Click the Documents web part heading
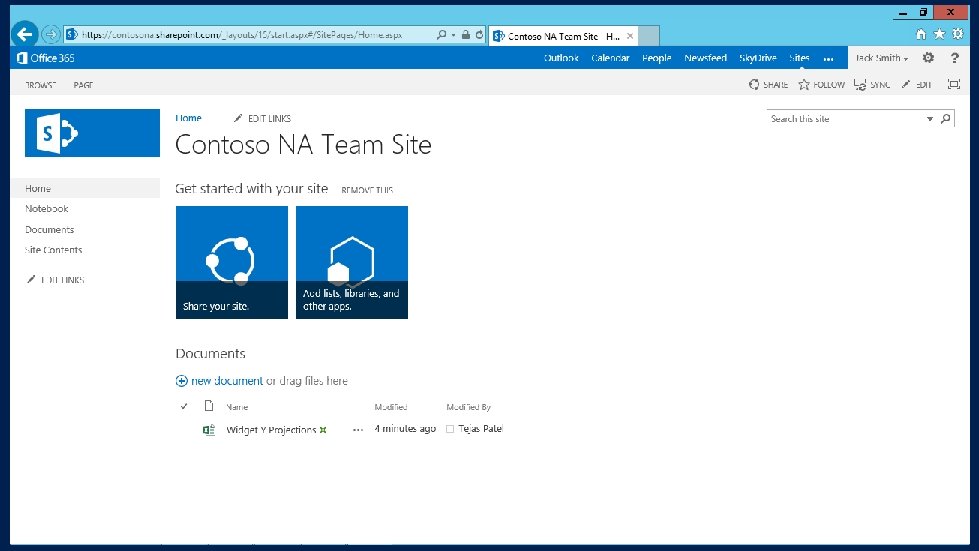Viewport: 979px width, 551px height. pos(210,353)
